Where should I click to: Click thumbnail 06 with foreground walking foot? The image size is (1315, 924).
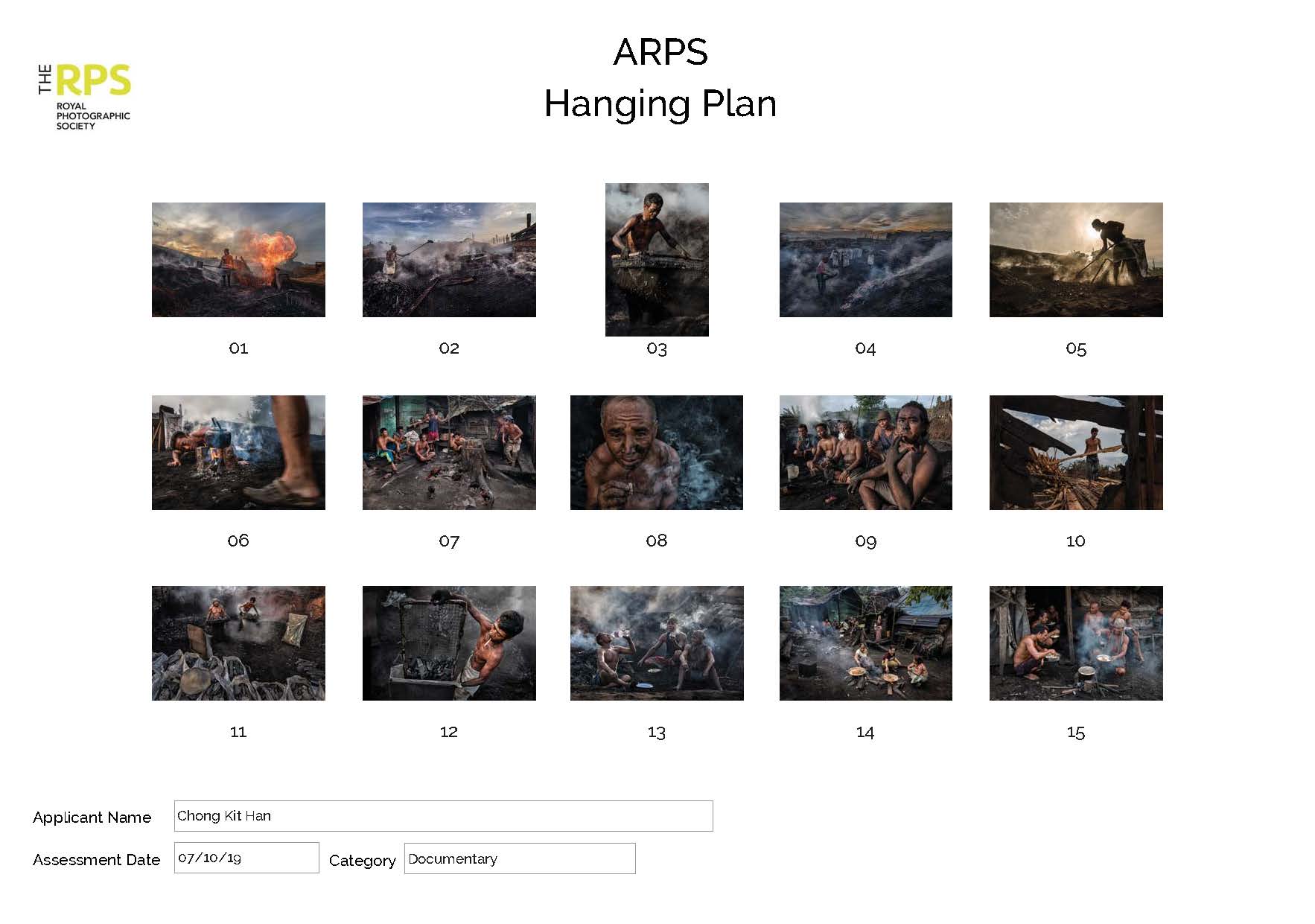238,453
